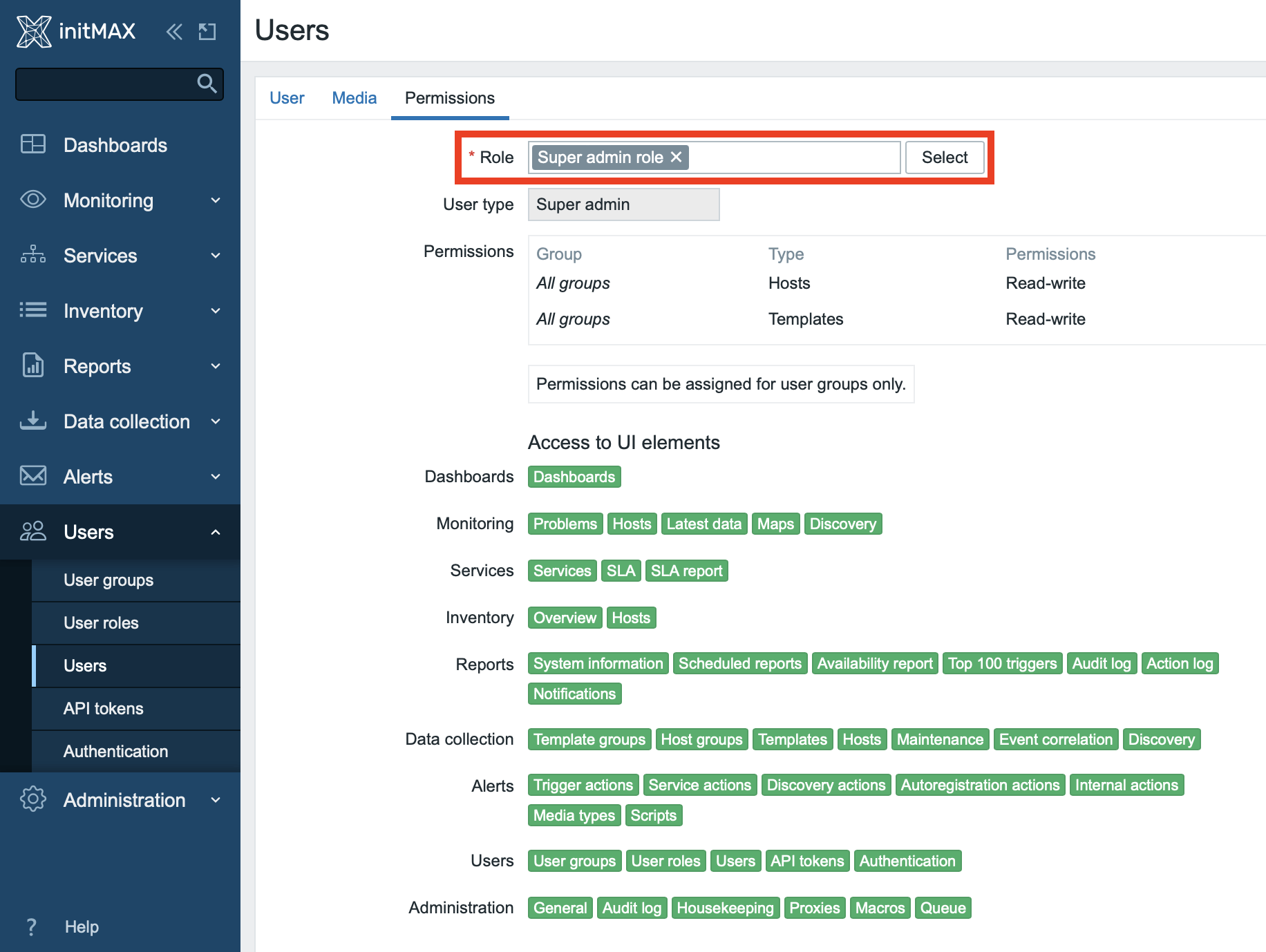The image size is (1266, 952).
Task: Expand the Data collection menu chevron
Action: pos(216,421)
